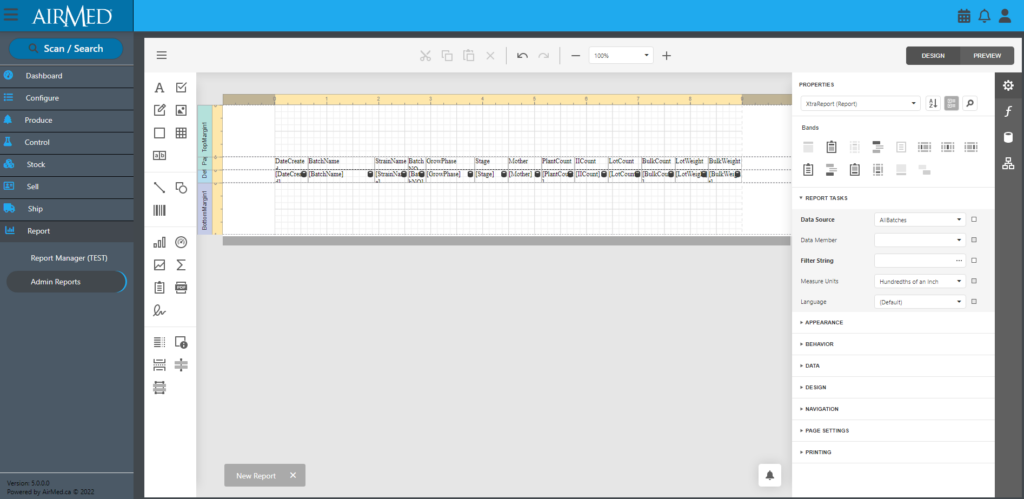Open the XtraReport (Report) element selector

pos(861,103)
